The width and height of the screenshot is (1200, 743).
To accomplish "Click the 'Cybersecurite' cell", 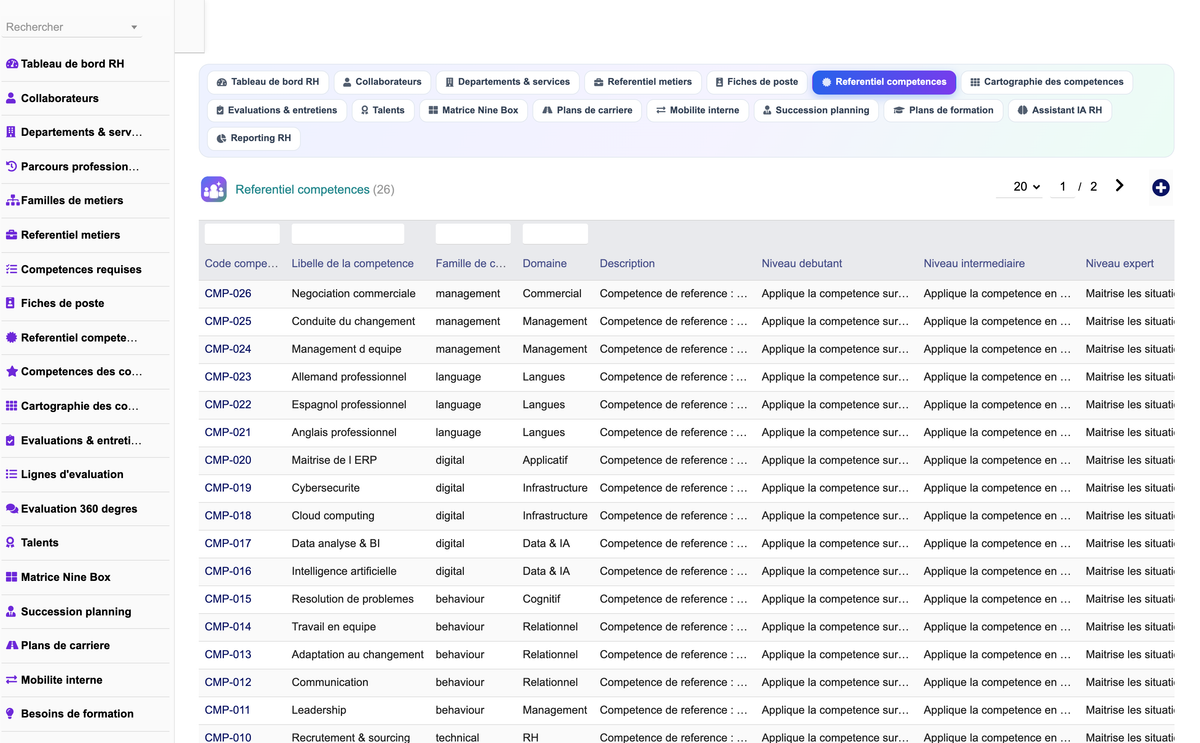I will [326, 488].
